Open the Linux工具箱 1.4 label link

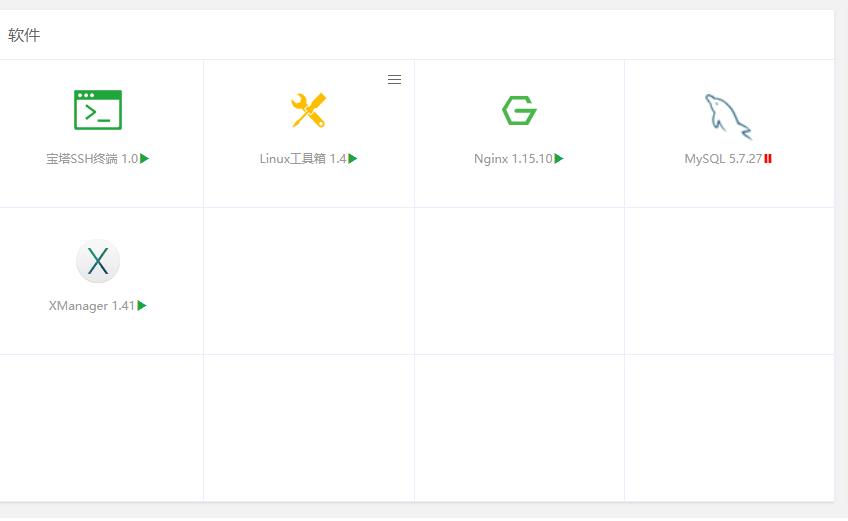coord(303,159)
